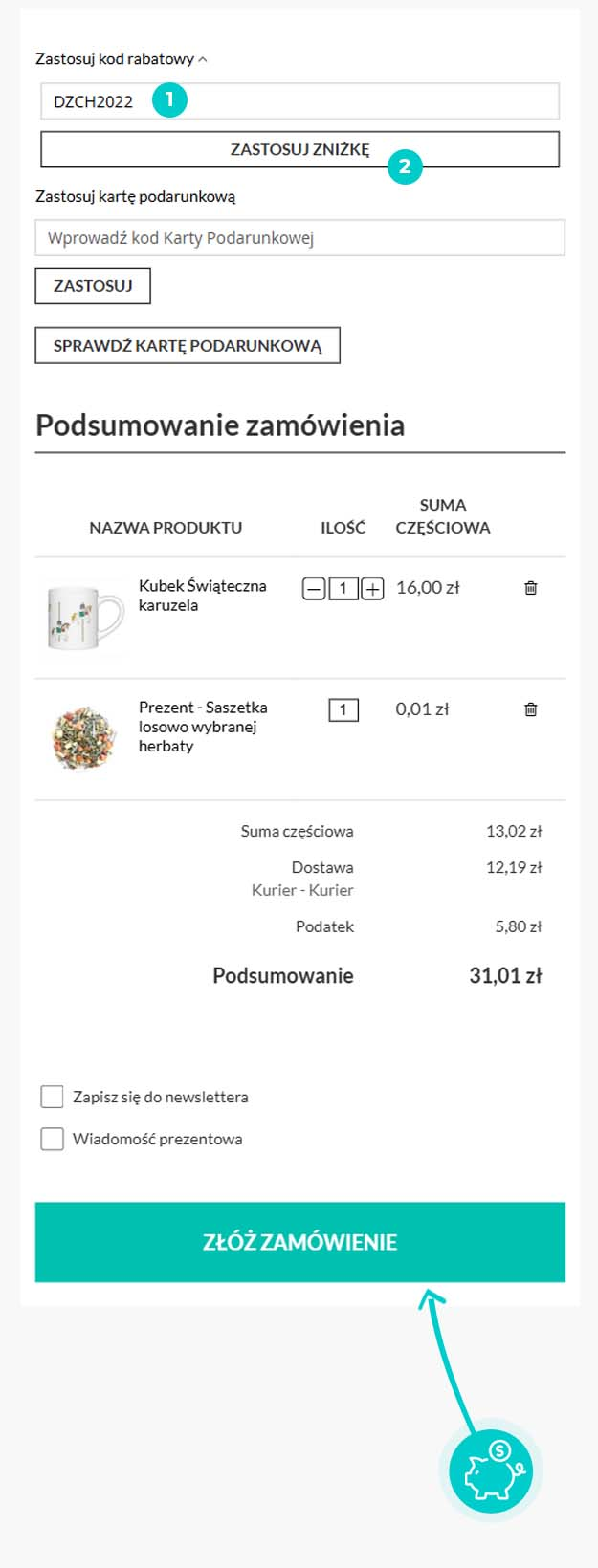Enable the Wiadomość prezentowa checkbox

pyautogui.click(x=53, y=1139)
